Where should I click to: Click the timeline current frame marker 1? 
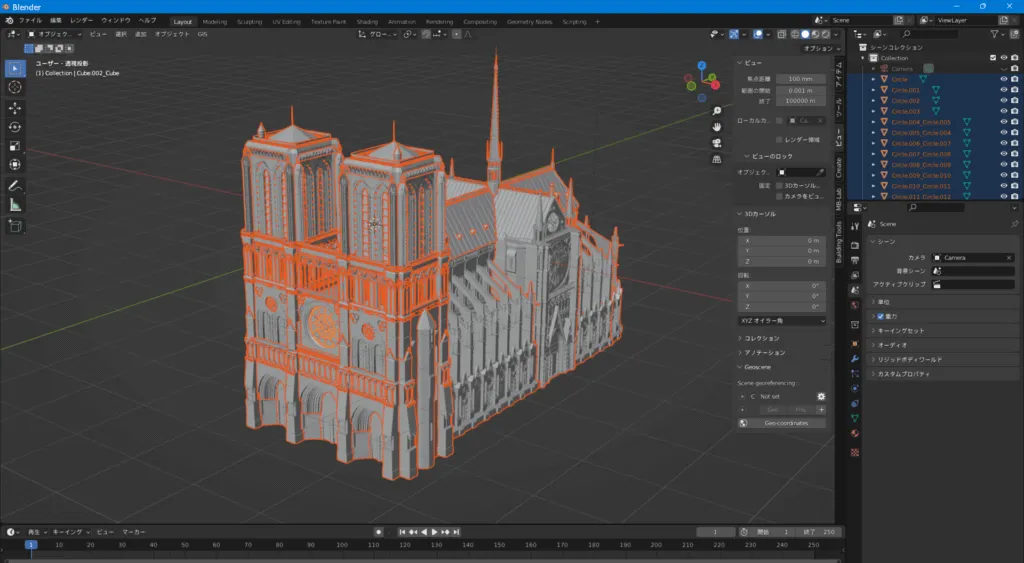point(30,545)
